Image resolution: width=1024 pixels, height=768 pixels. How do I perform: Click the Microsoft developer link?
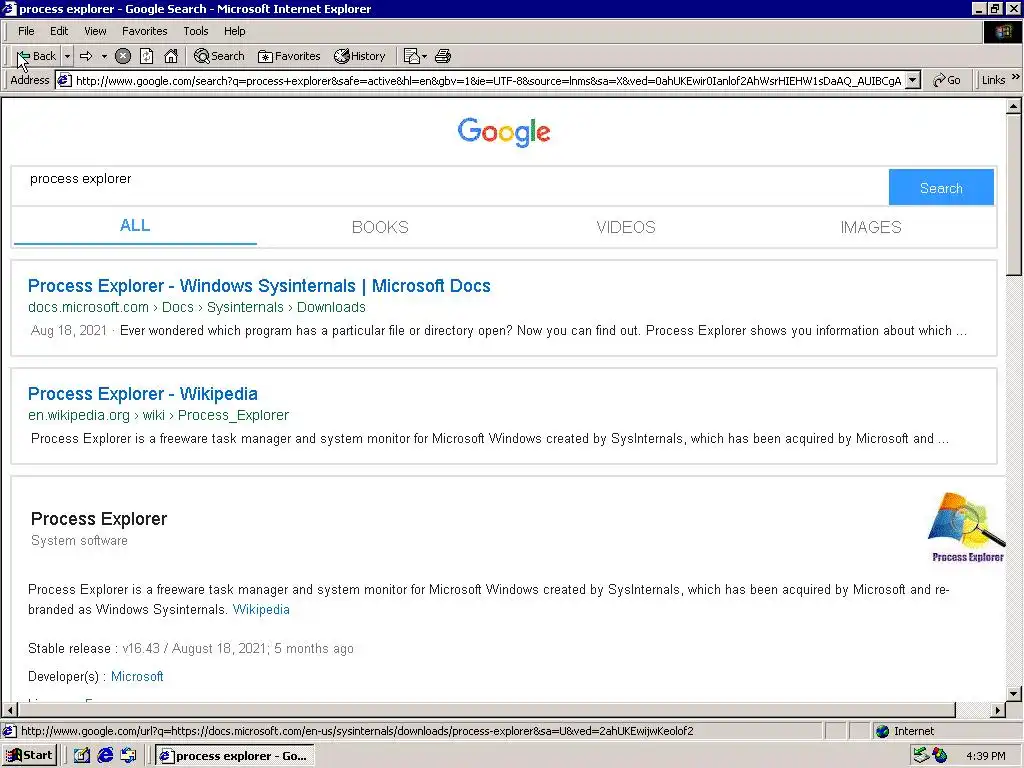point(136,677)
